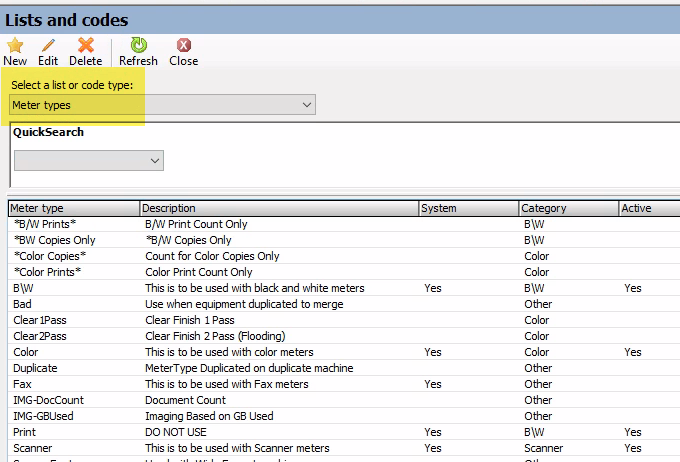
Task: Click Category 'Color' in Clear1Pass row
Action: point(536,320)
